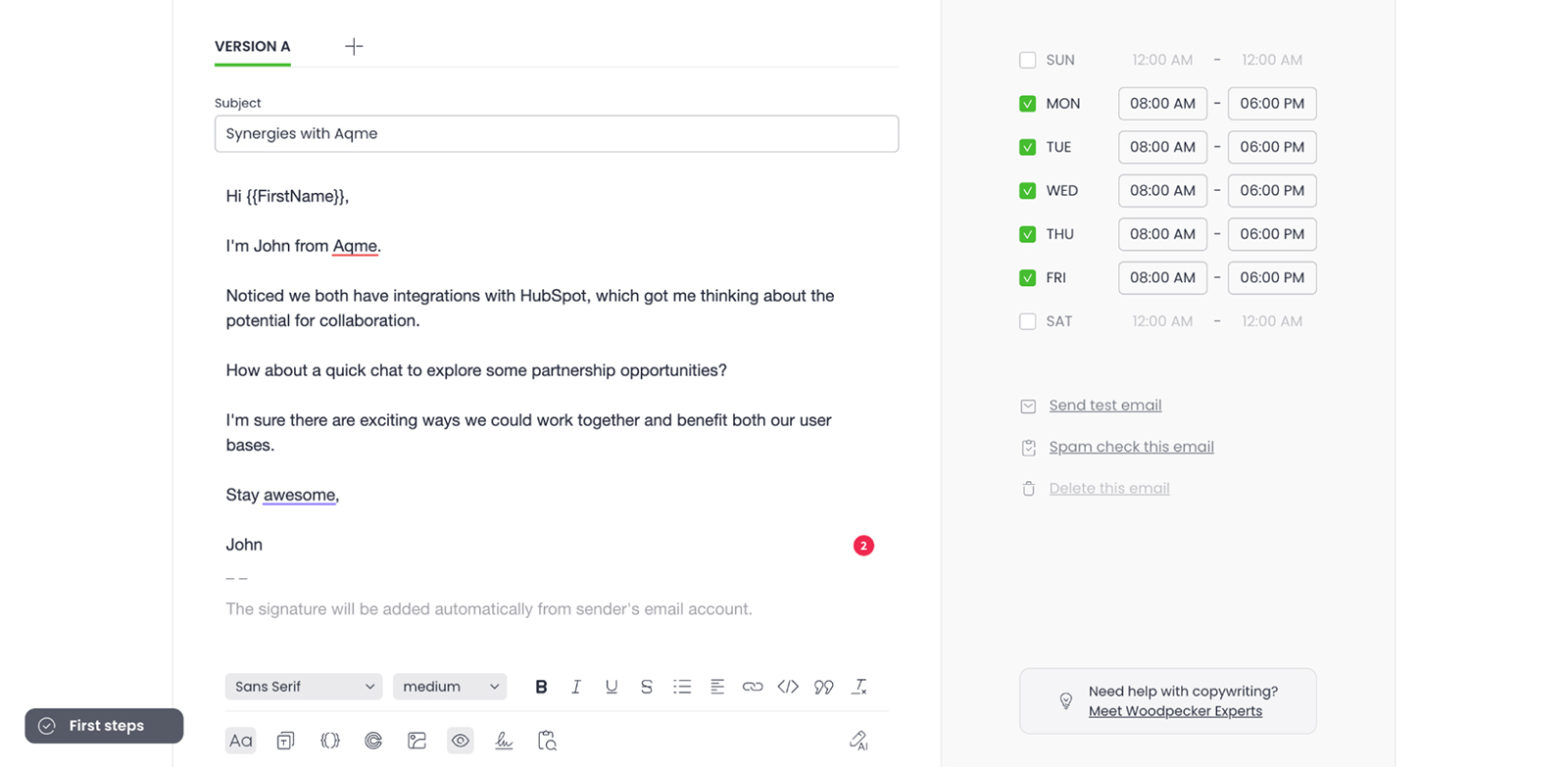Open TUE end time 06:00 PM

(1272, 147)
